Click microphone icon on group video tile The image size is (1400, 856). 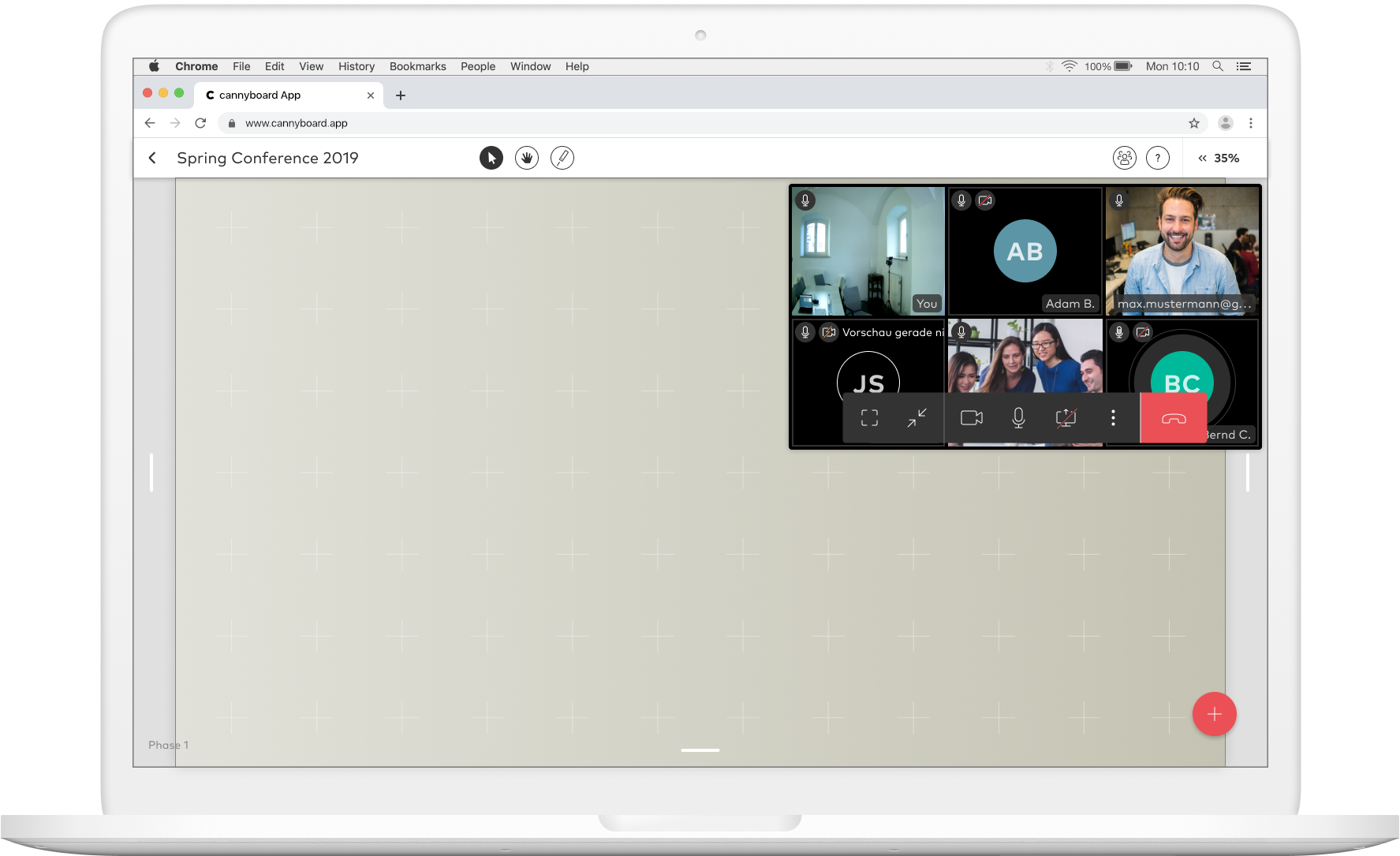(x=961, y=332)
